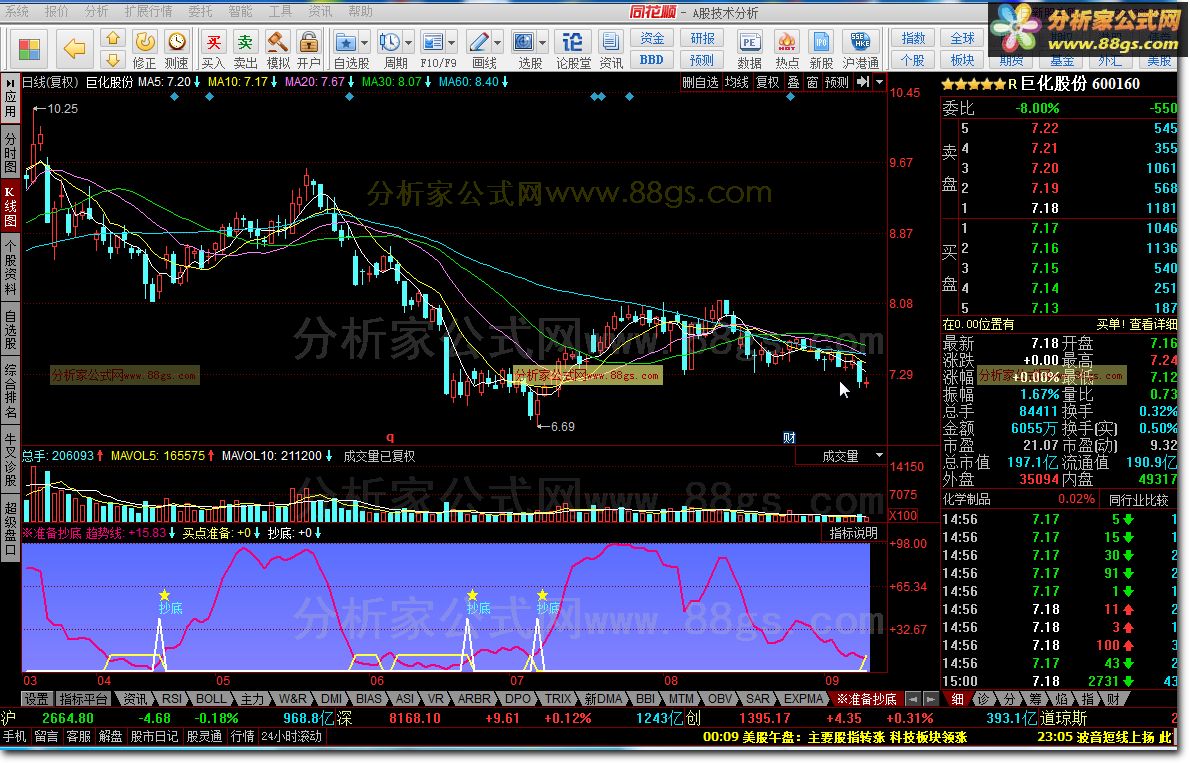Toggle the 删自选 remove favorite button
Image resolution: width=1190 pixels, height=763 pixels.
point(700,82)
